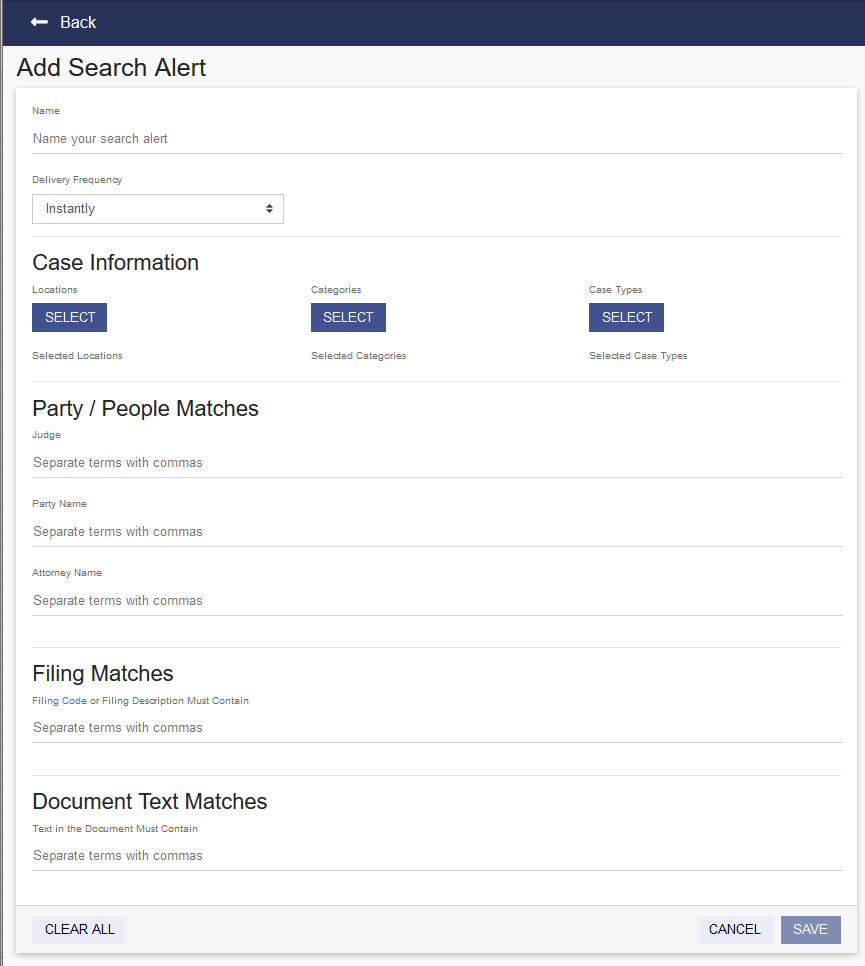Click CLEAR ALL to reset the form
The height and width of the screenshot is (966, 865).
click(79, 929)
